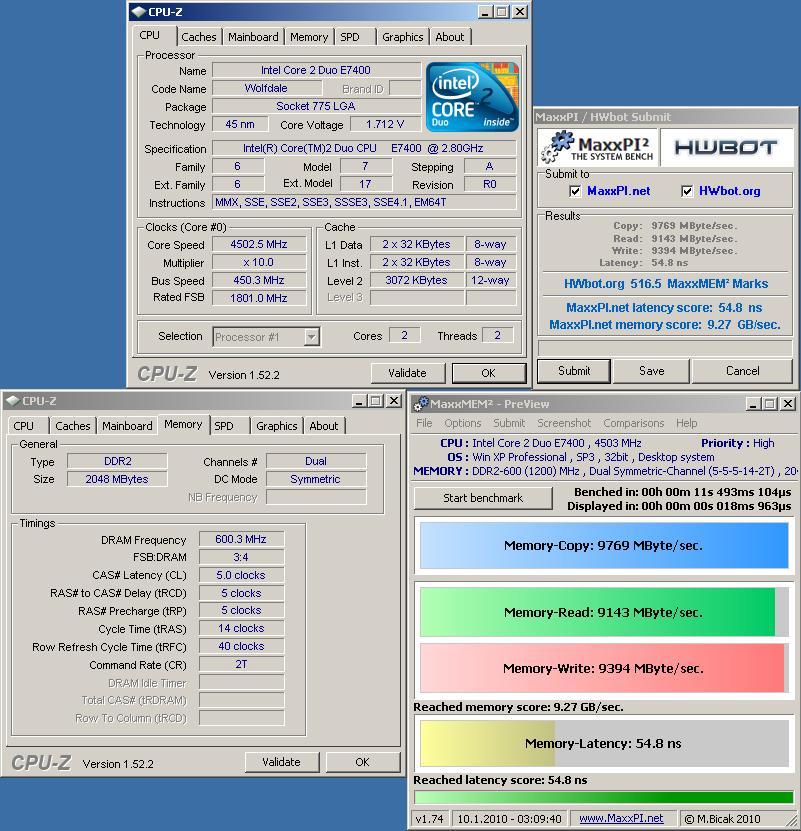Click OK in the top CPU-Z window
Screen dimensions: 801x831
pos(488,373)
